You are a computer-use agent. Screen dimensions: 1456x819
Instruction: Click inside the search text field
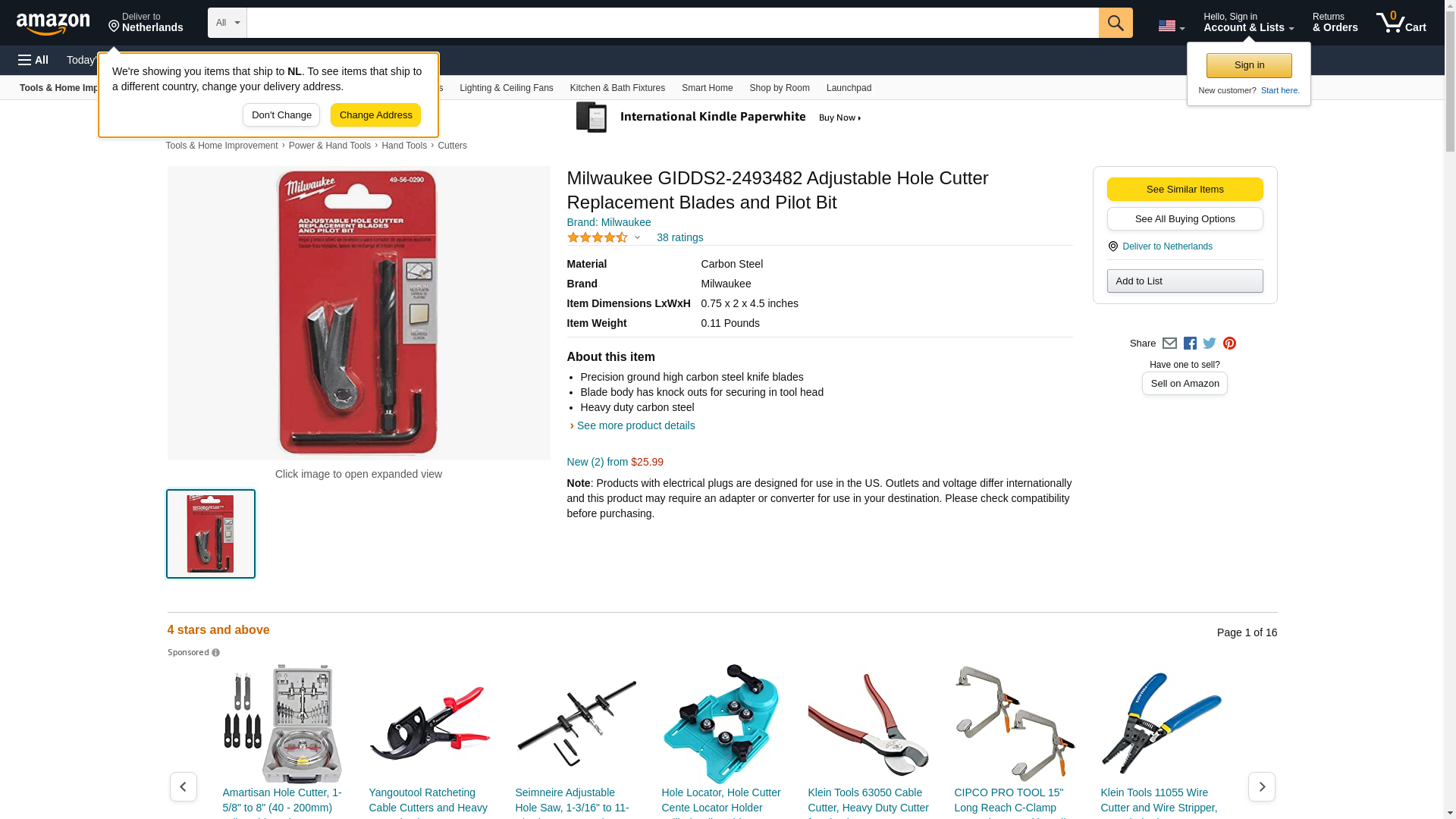click(673, 23)
